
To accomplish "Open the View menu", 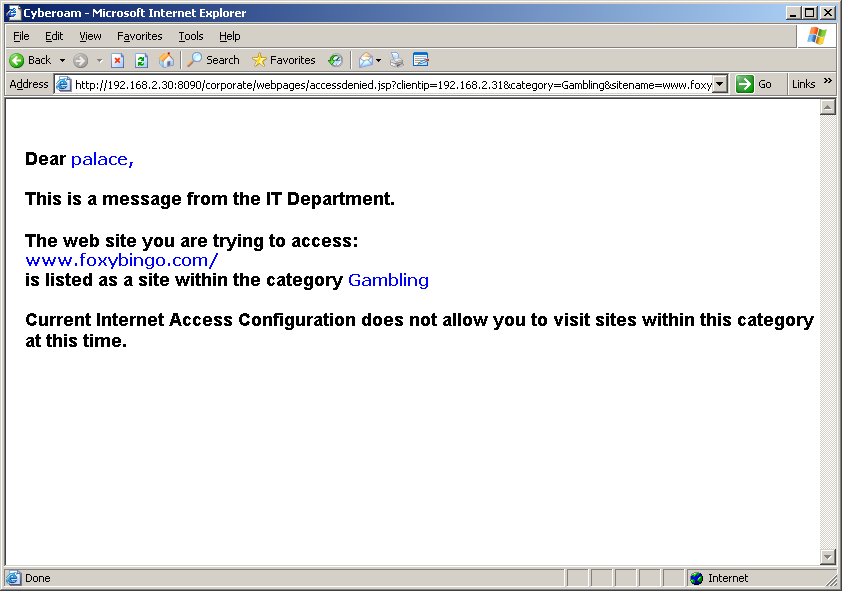I will [x=90, y=36].
